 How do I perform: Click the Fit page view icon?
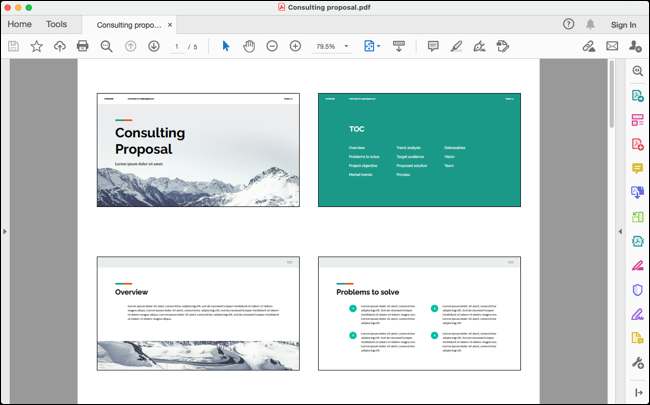coord(369,46)
